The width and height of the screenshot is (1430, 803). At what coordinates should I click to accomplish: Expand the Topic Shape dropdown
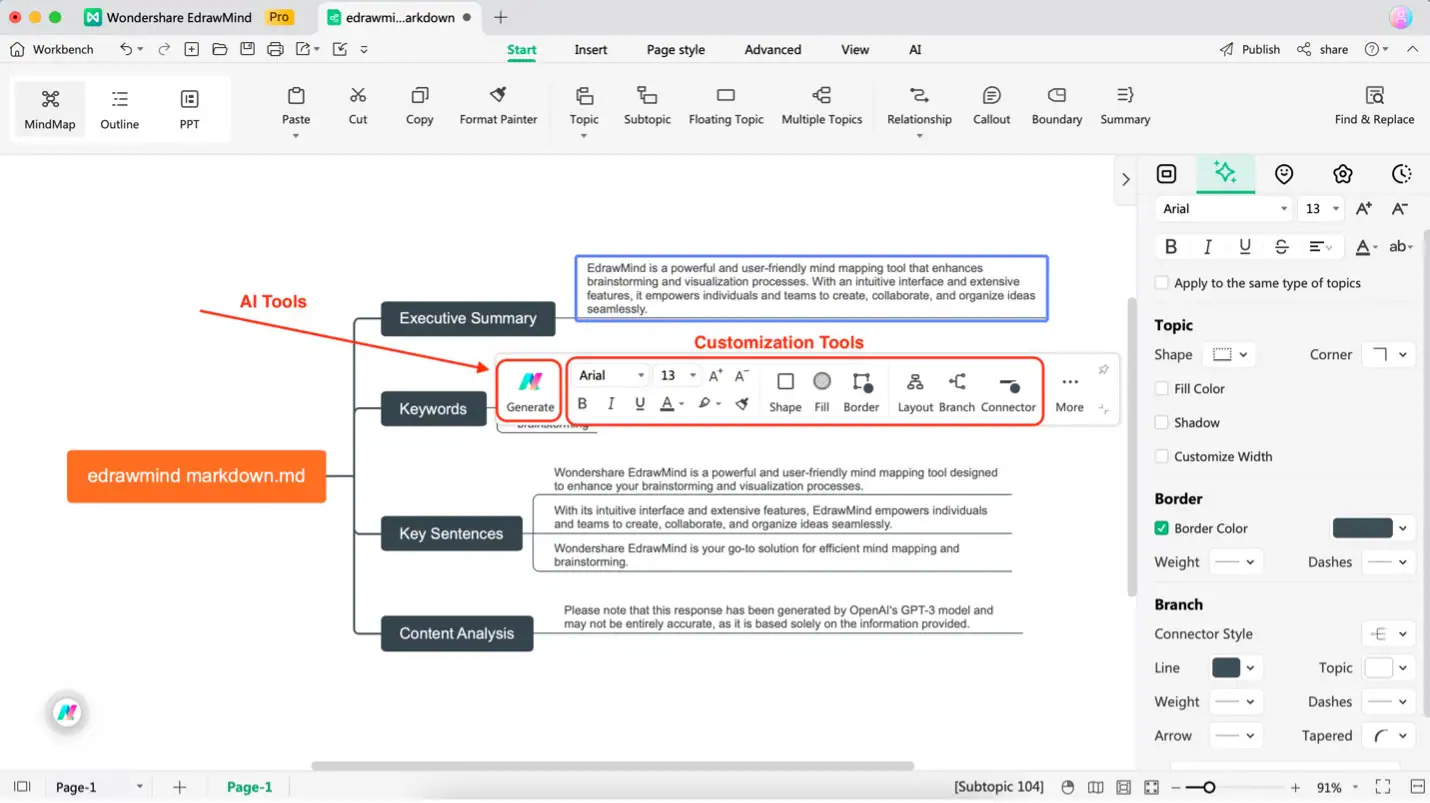(x=1230, y=355)
